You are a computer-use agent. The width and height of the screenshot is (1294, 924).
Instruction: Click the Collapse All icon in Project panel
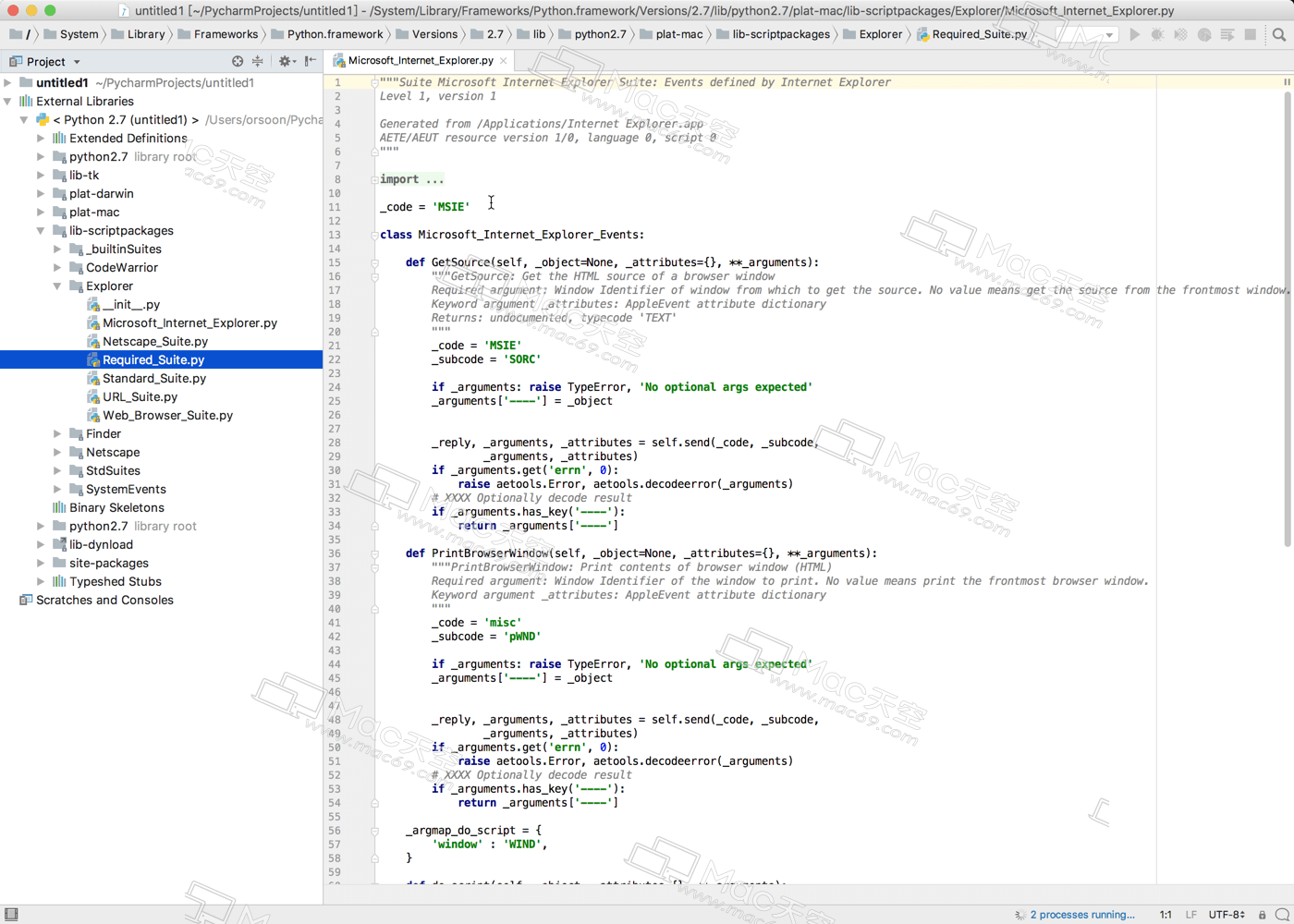(x=258, y=61)
